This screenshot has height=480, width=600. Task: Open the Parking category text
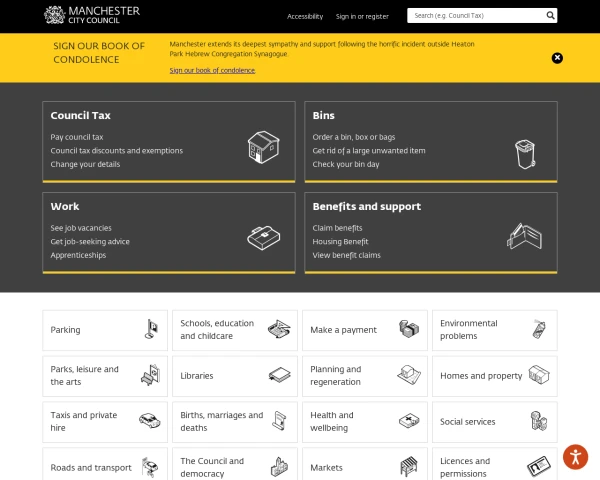[65, 330]
